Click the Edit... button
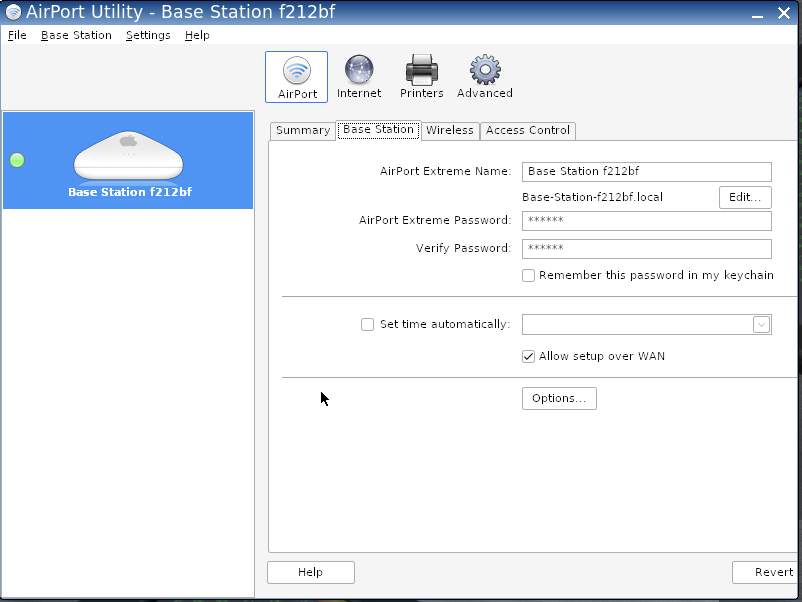 click(745, 197)
